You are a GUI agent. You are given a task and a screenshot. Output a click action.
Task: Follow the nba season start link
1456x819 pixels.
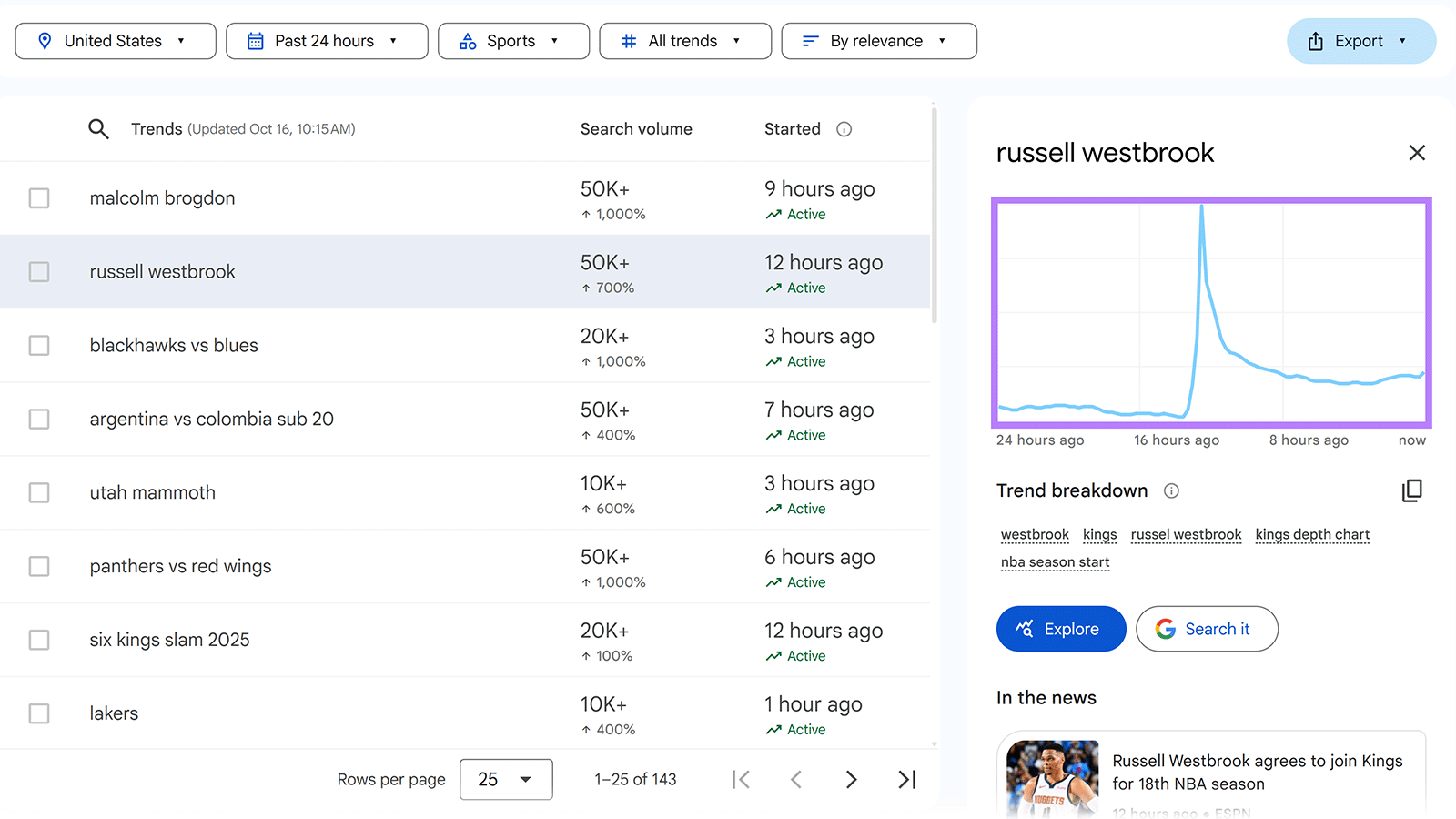coord(1055,562)
